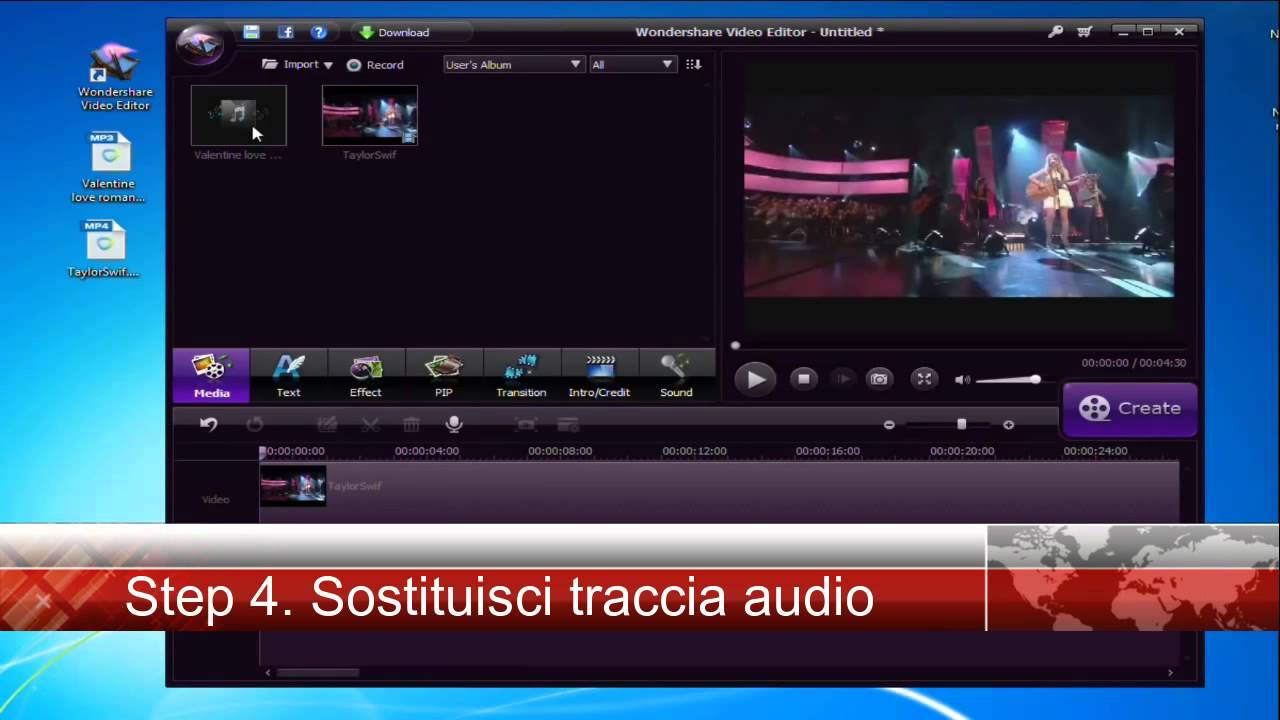Click the Create button
Image resolution: width=1280 pixels, height=720 pixels.
[1129, 408]
